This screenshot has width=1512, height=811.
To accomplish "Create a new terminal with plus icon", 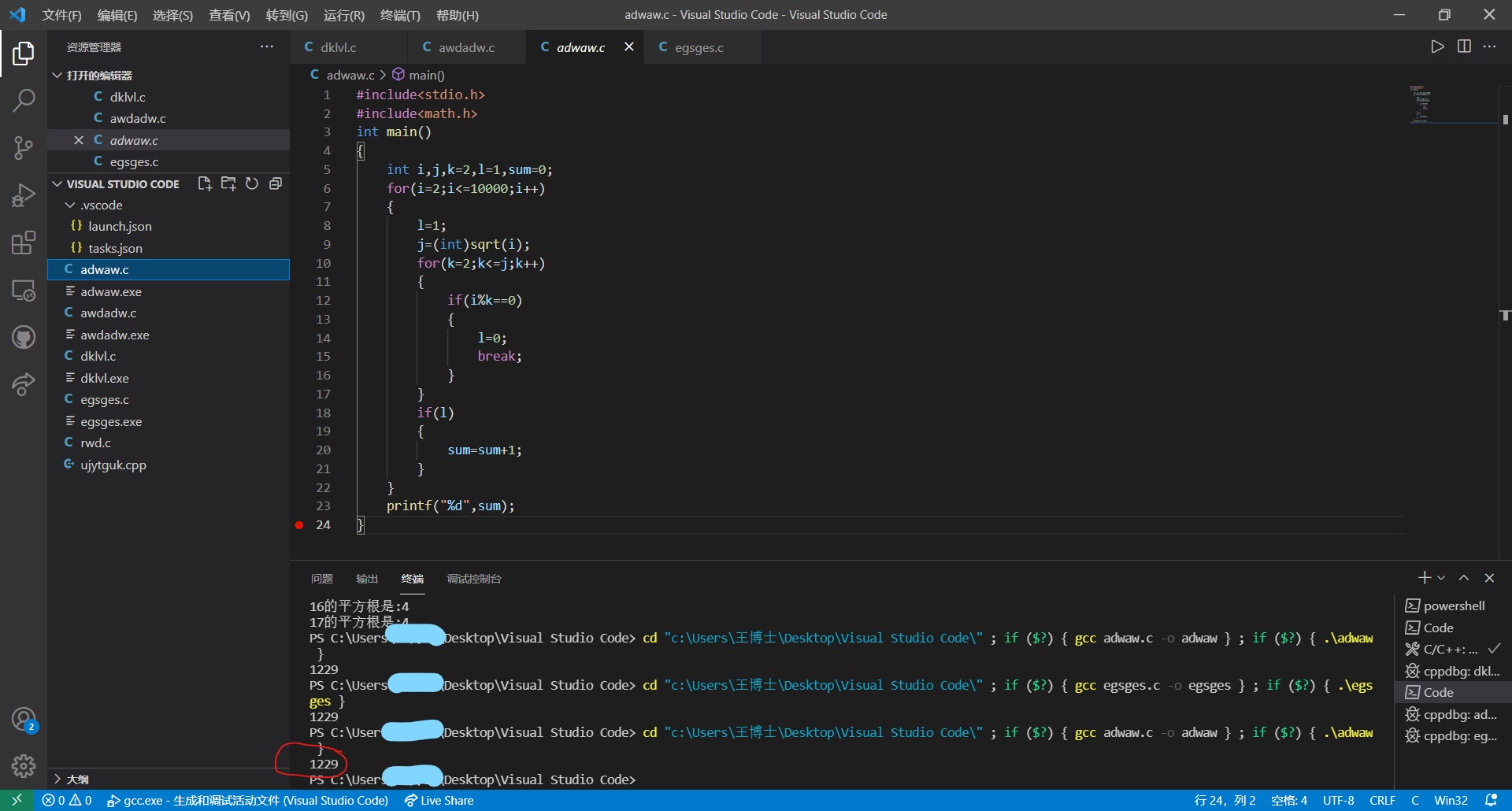I will pos(1424,578).
